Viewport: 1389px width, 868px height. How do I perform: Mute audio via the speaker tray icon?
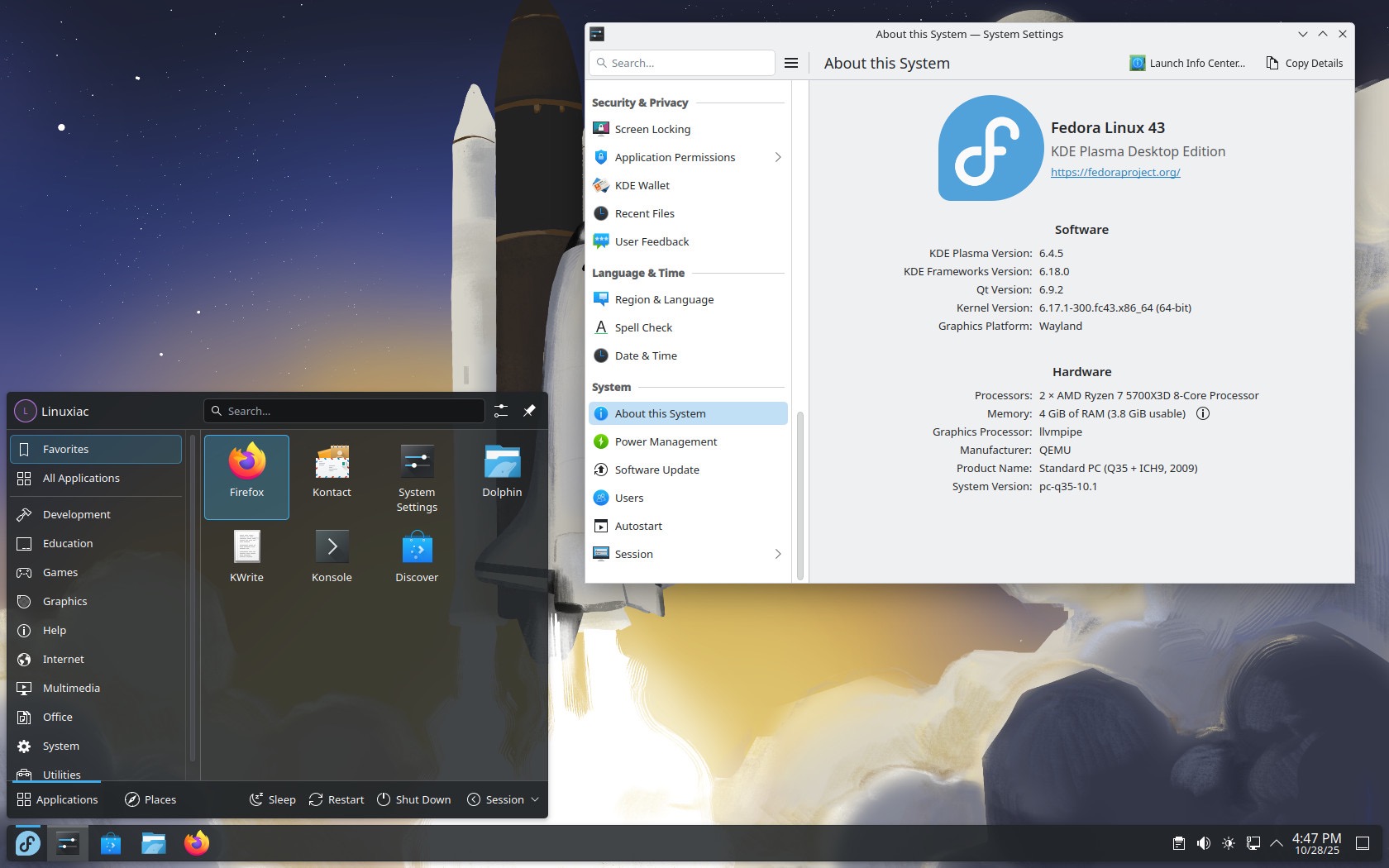coord(1203,843)
